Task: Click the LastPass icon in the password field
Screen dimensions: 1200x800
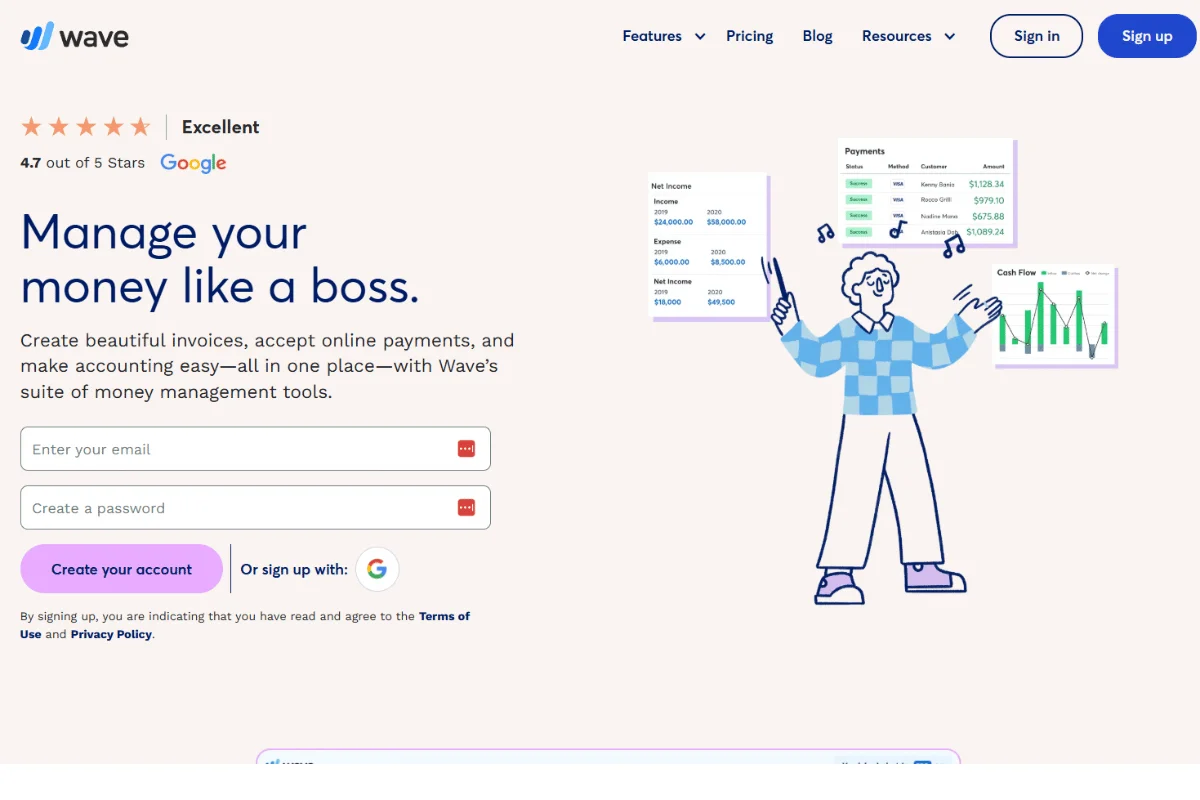Action: tap(466, 507)
